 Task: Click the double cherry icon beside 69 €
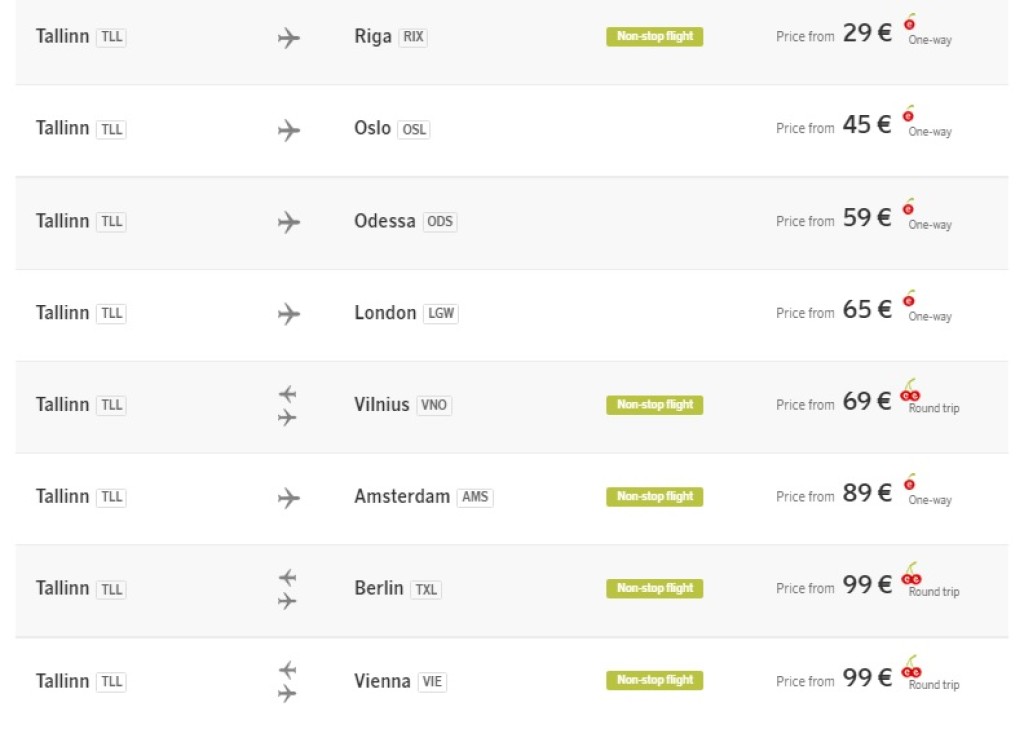click(910, 391)
